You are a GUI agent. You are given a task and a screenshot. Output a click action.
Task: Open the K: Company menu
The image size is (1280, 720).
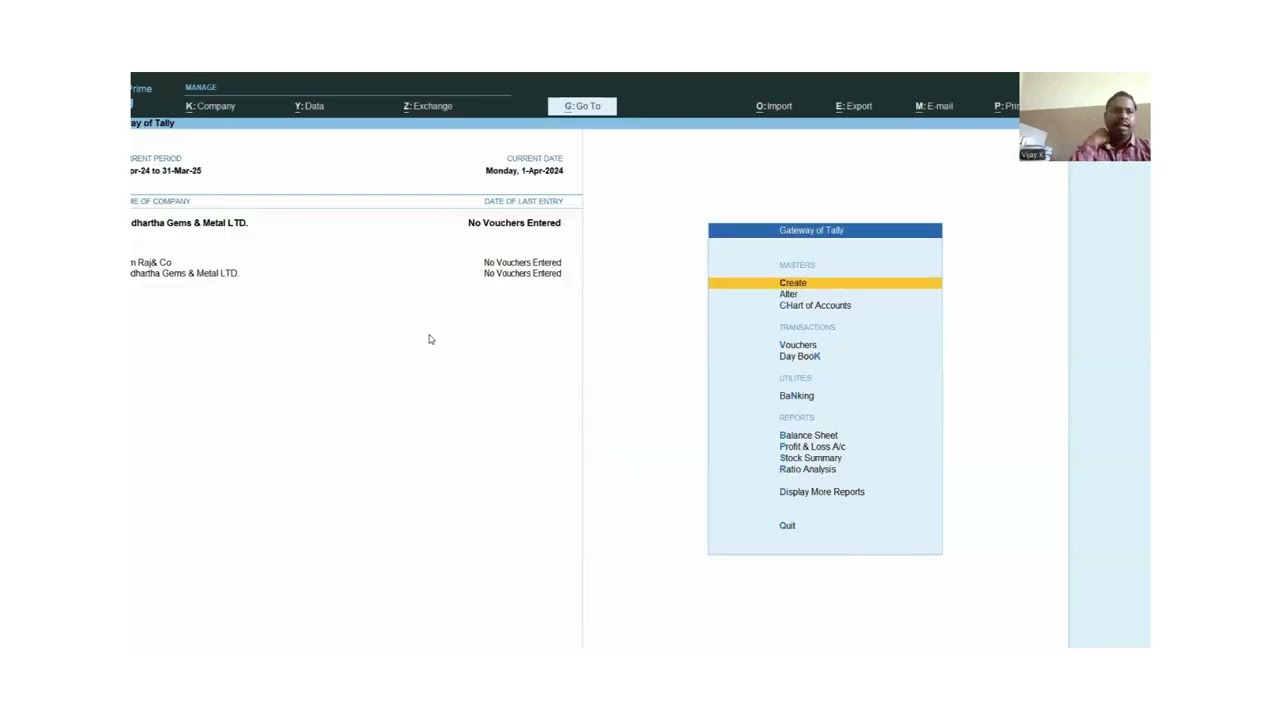210,106
